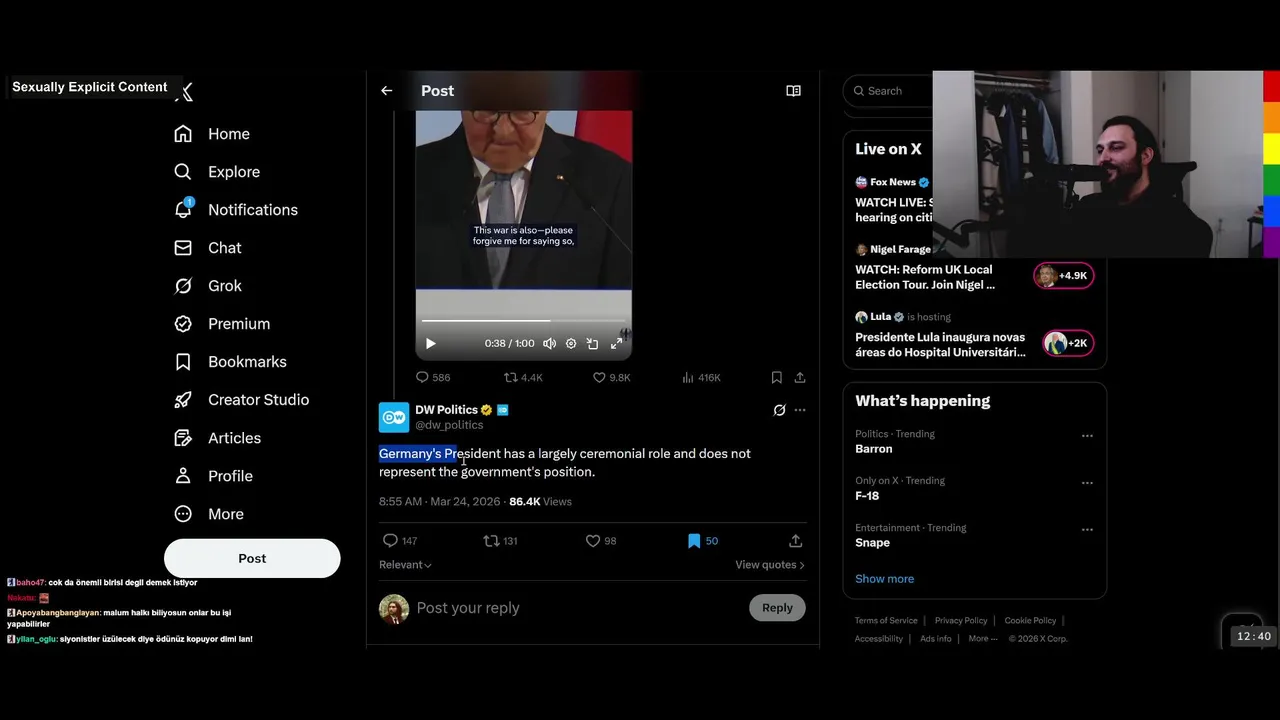
Task: Open Profile in the sidebar
Action: point(212,476)
